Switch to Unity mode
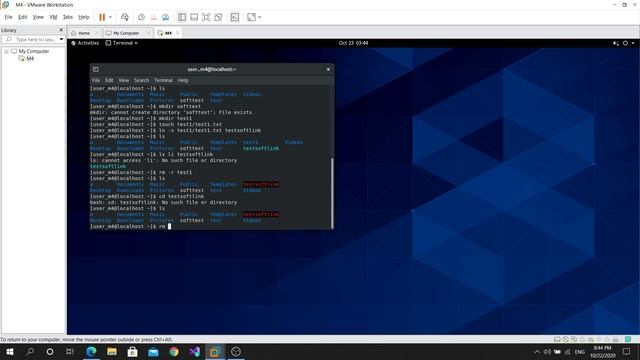This screenshot has width=640, height=360. click(218, 17)
